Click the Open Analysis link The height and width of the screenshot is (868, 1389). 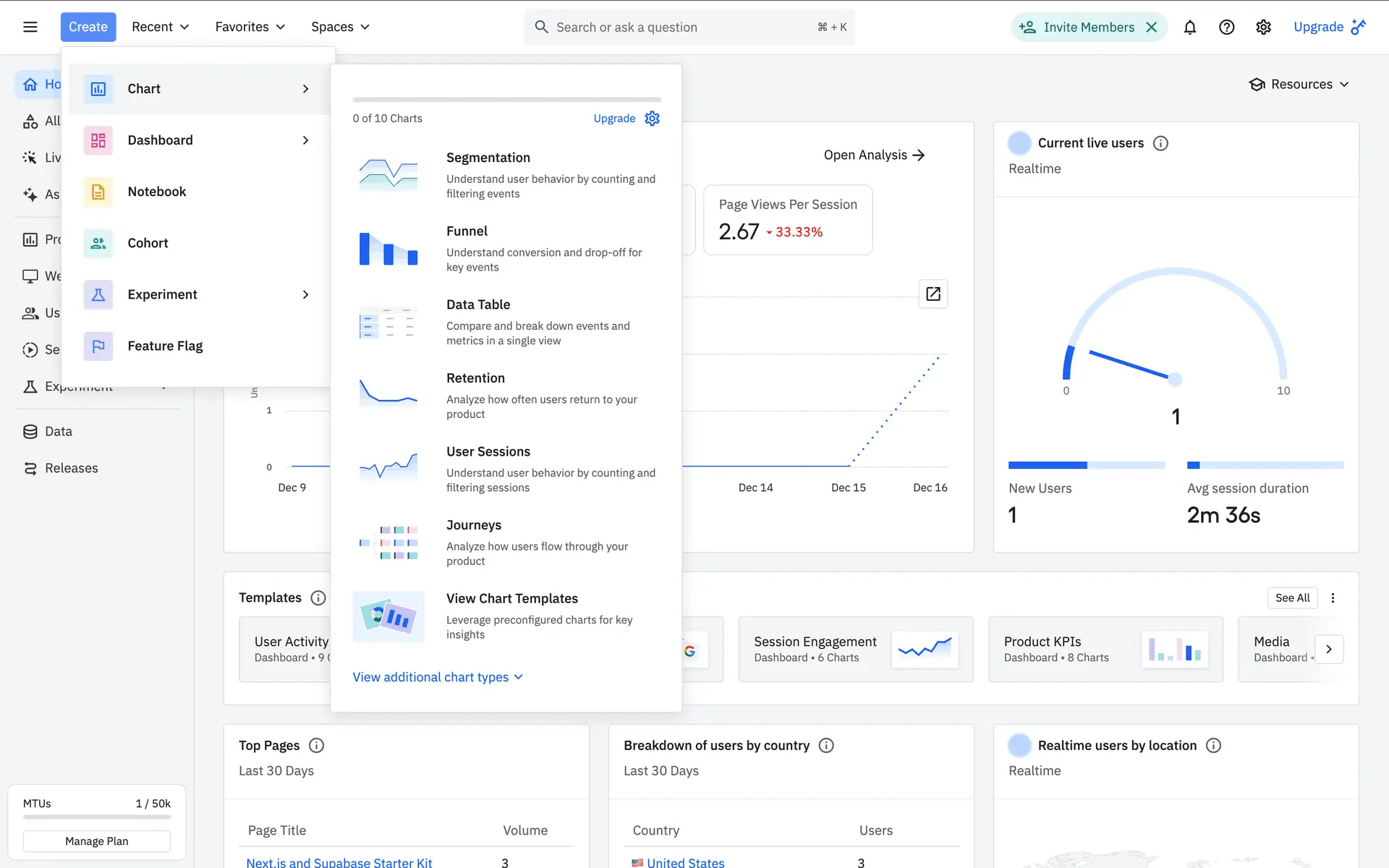click(873, 155)
